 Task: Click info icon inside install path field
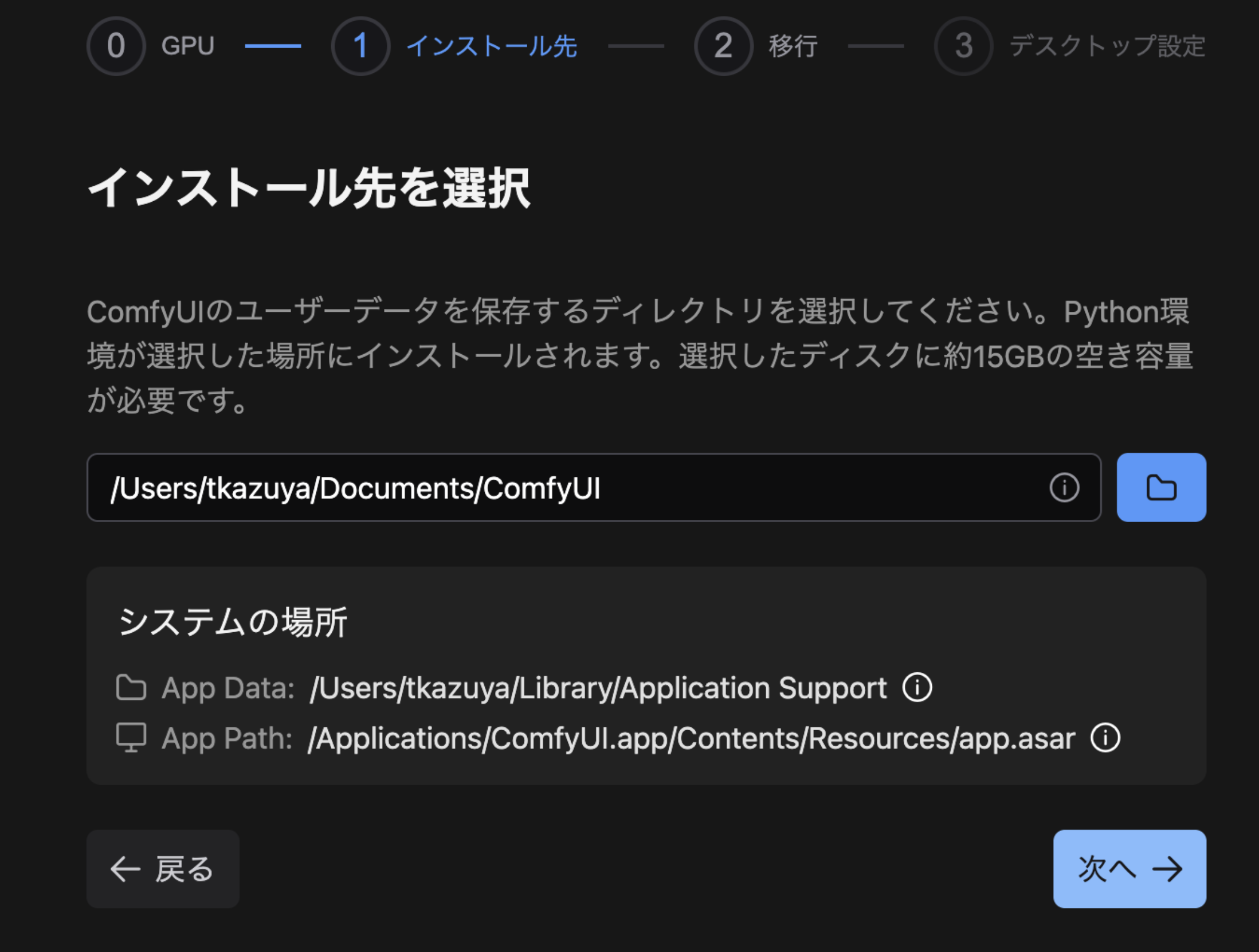pyautogui.click(x=1064, y=488)
